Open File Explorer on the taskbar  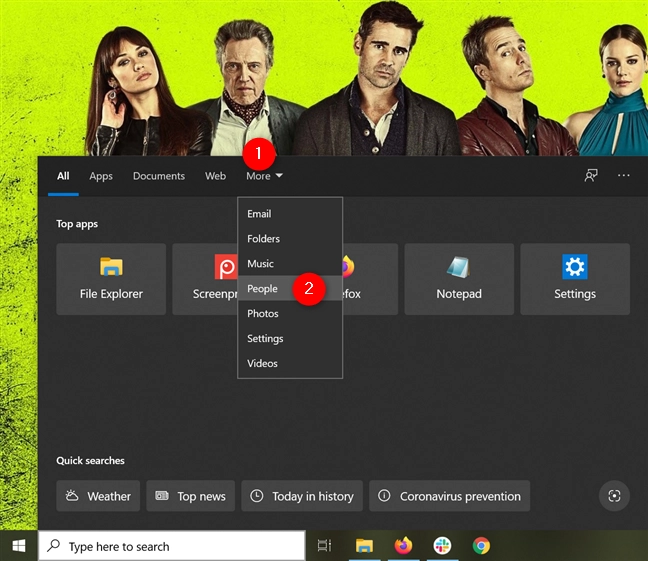pyautogui.click(x=364, y=546)
